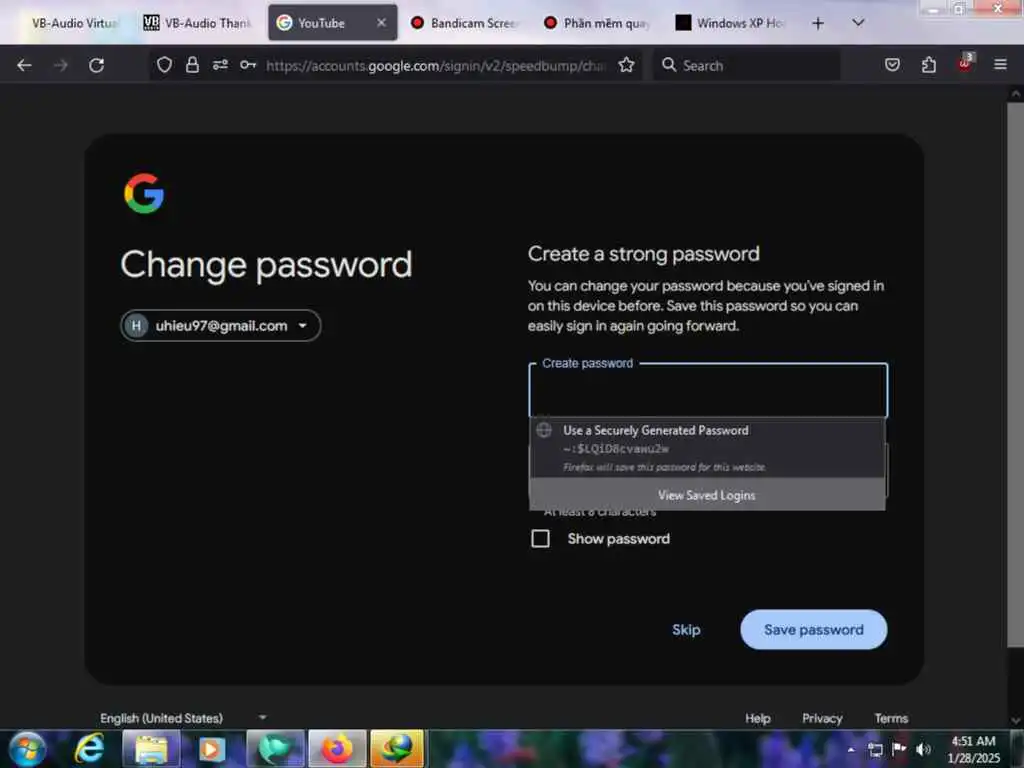Switch to Bandicam Screen tab
1024x768 pixels.
(464, 23)
